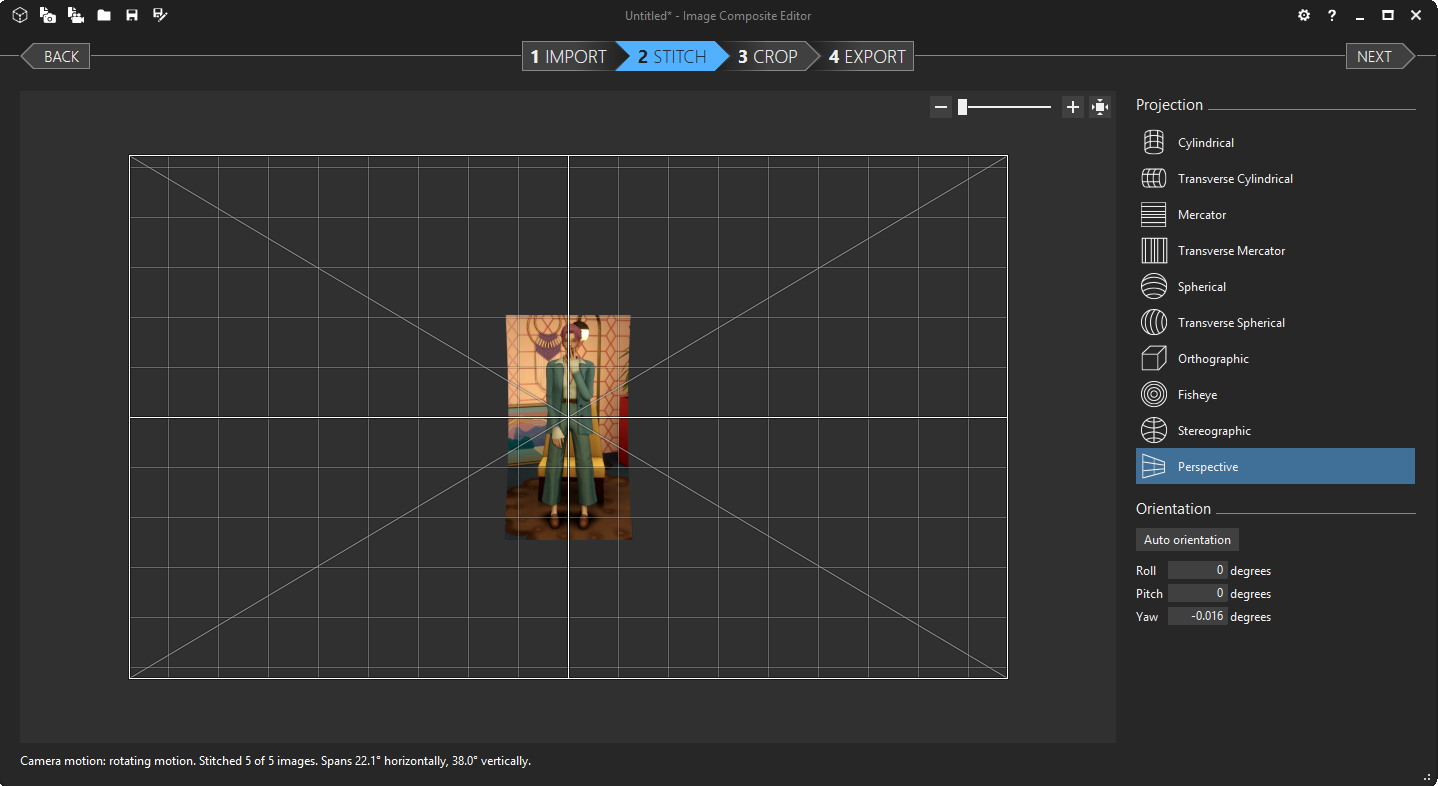Open settings via the gear icon
1438x786 pixels.
[x=1304, y=15]
